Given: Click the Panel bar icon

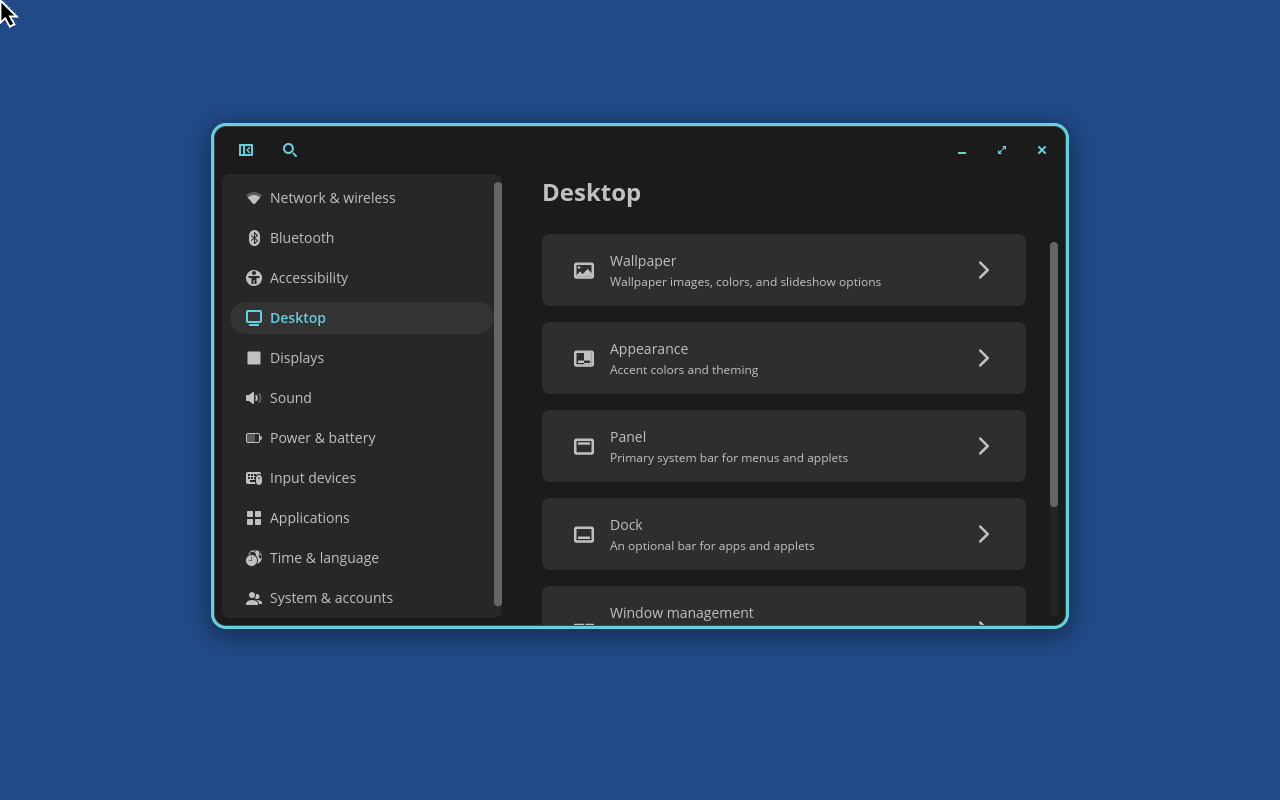Looking at the screenshot, I should coord(584,446).
